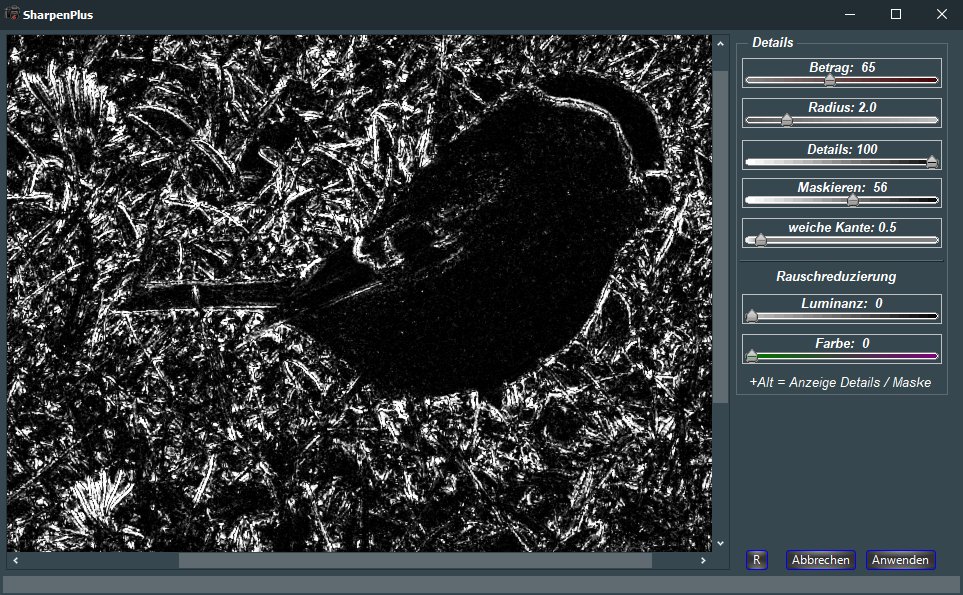Screen dimensions: 963x595
Task: Click the horizontal scrollbar thumb of preview
Action: [x=415, y=561]
